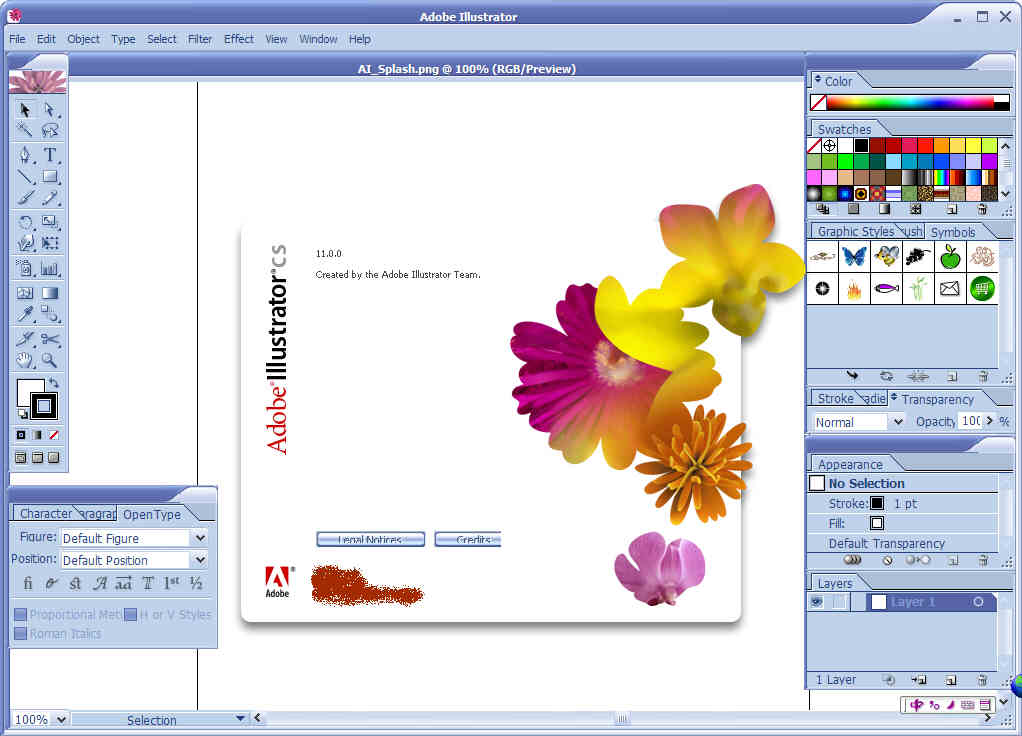Pick the Symbol Sprayer tool
Viewport: 1022px width, 736px height.
(25, 267)
